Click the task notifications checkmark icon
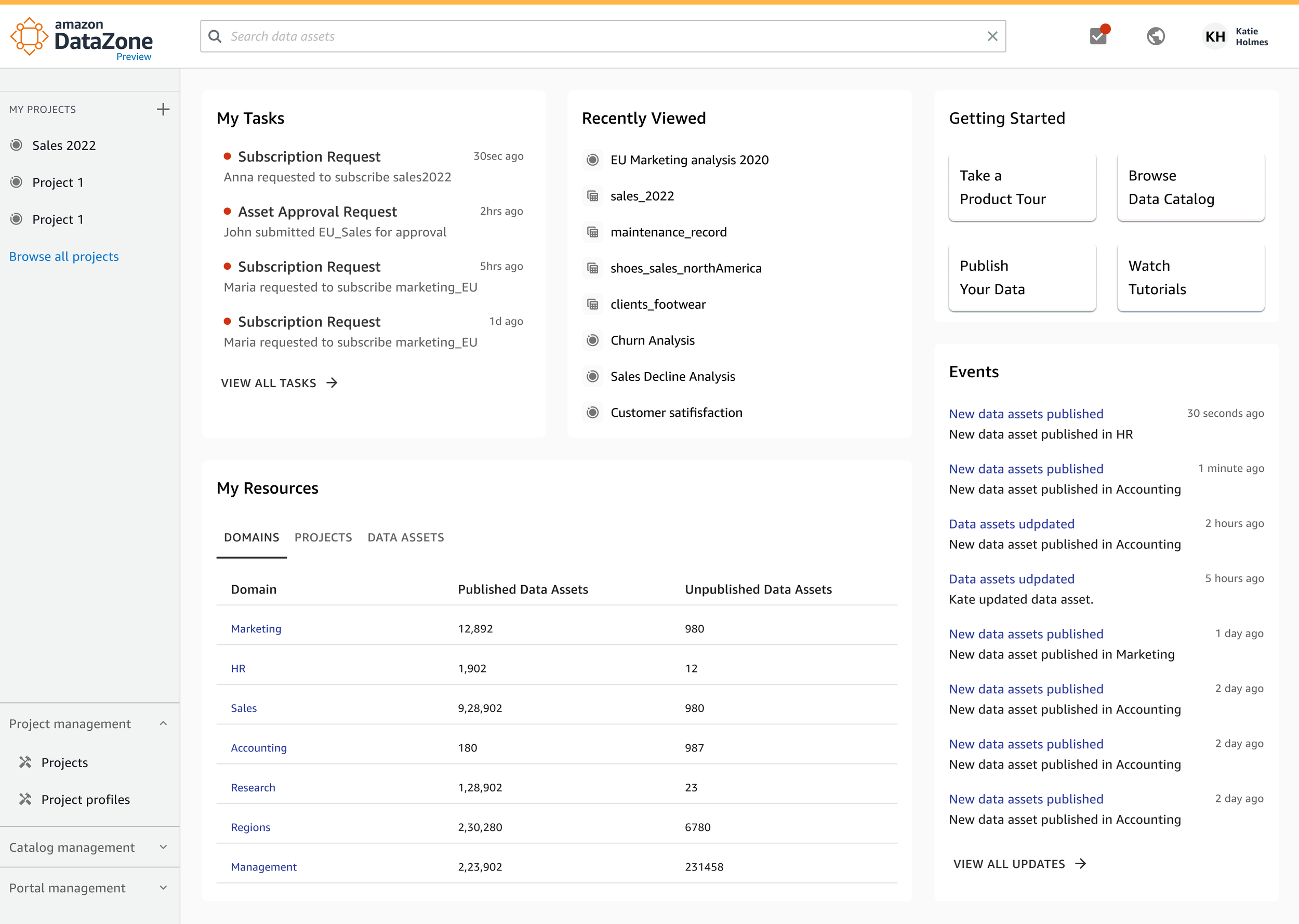The height and width of the screenshot is (924, 1299). pyautogui.click(x=1098, y=36)
